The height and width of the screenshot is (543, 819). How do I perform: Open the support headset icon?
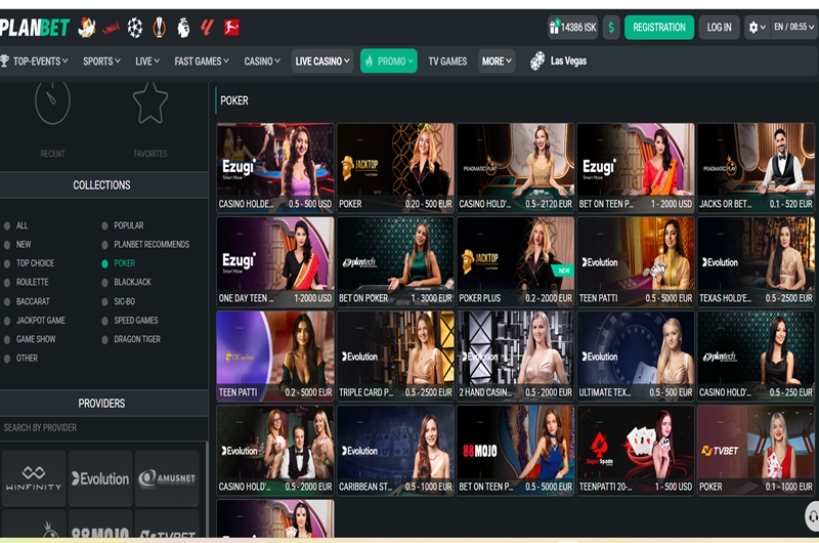[x=812, y=516]
